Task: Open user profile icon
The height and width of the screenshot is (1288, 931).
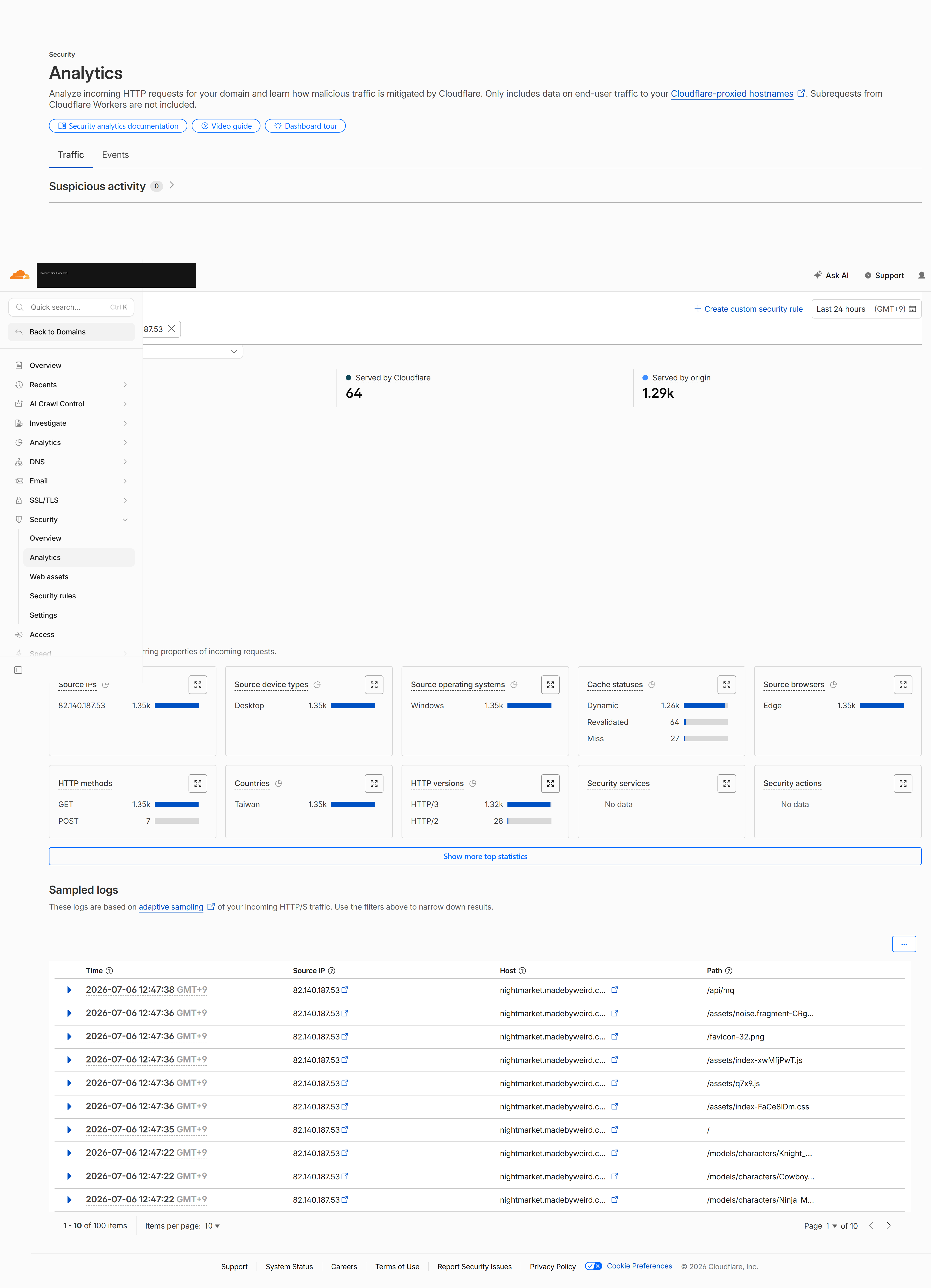Action: point(921,275)
